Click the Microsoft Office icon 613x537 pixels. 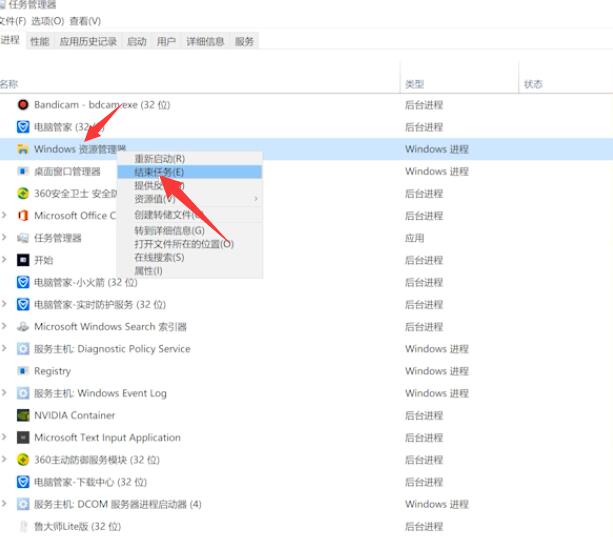23,216
